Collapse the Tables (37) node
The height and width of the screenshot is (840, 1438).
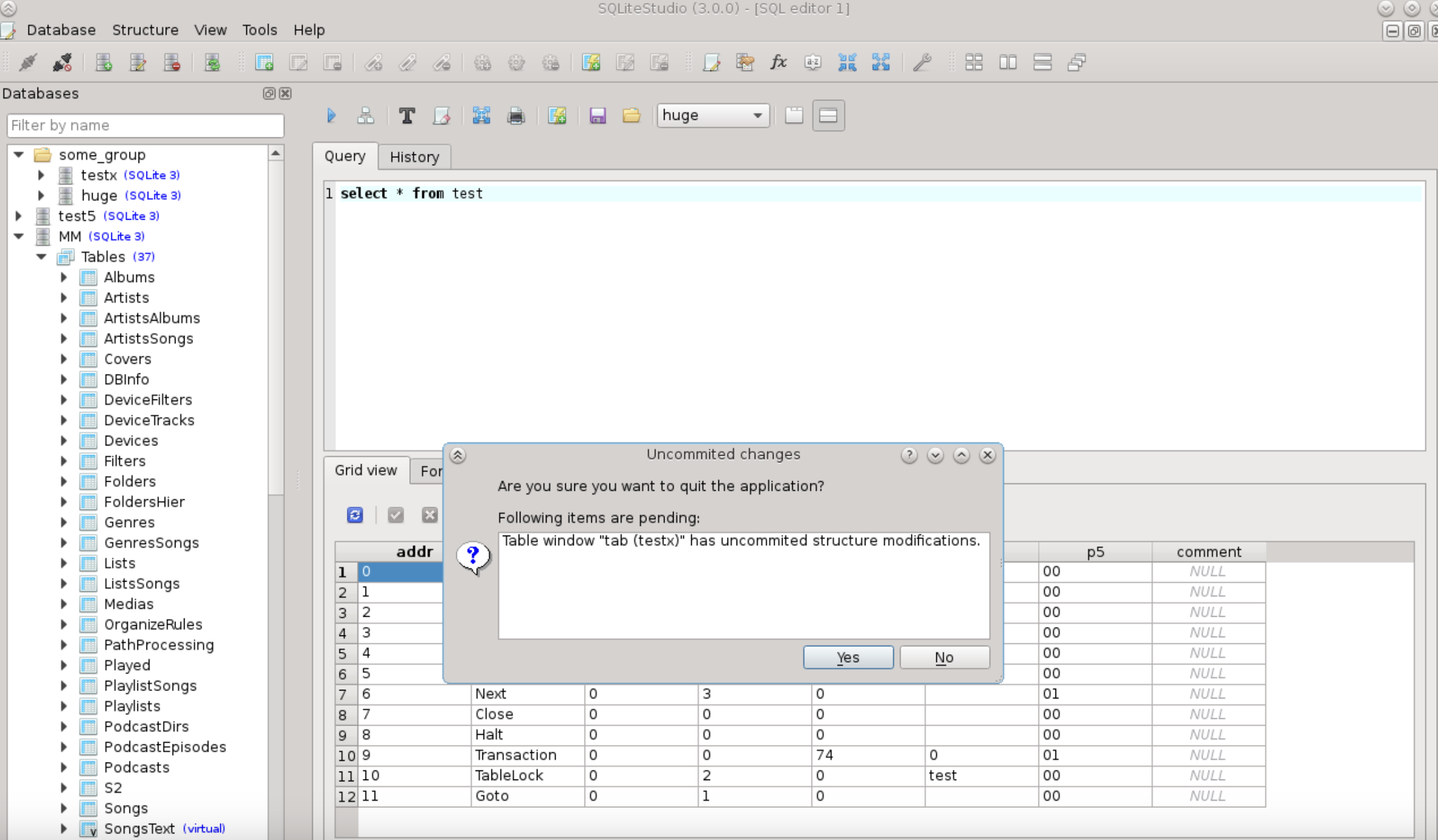pos(41,257)
